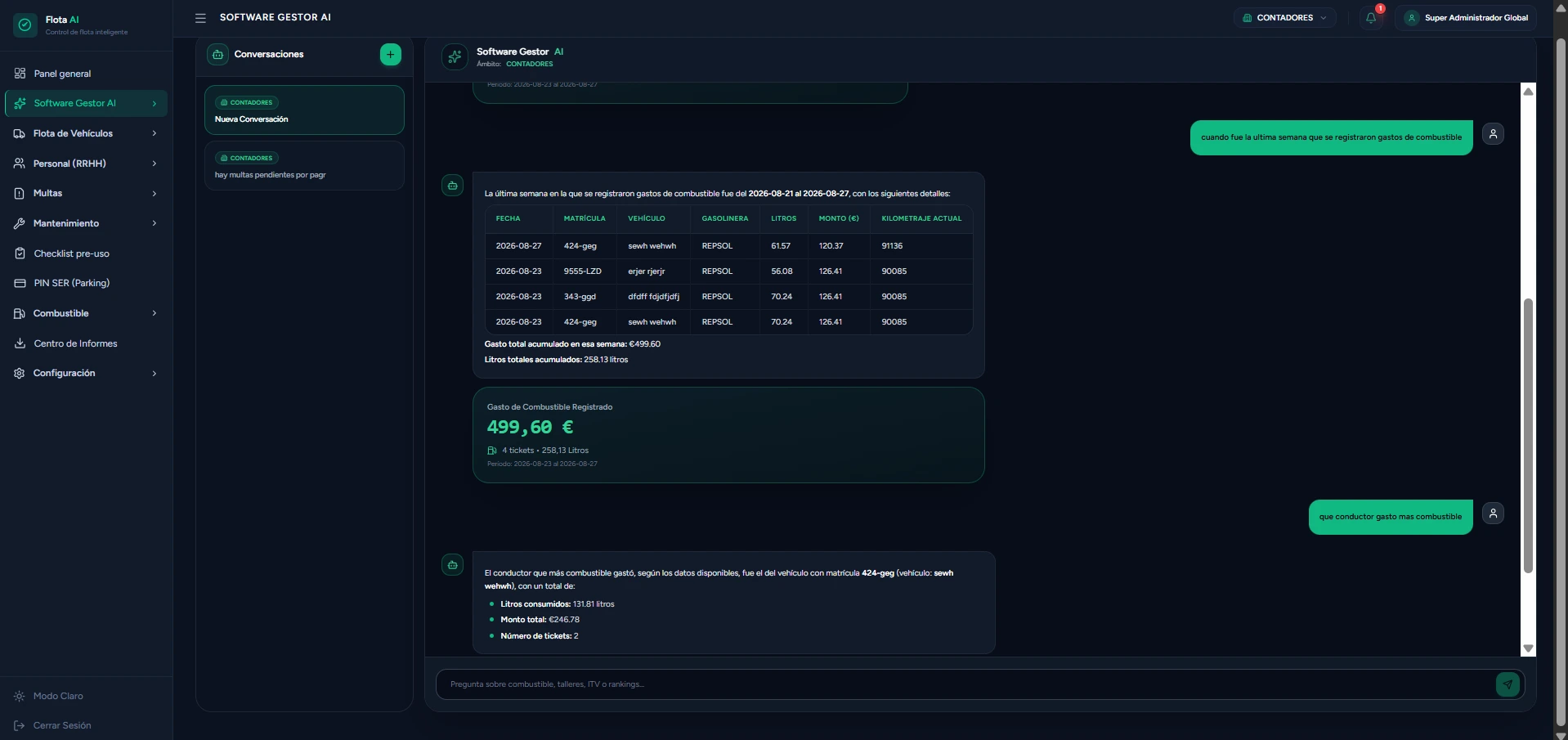Click the Software Gestor AI sparkle header icon

click(455, 57)
